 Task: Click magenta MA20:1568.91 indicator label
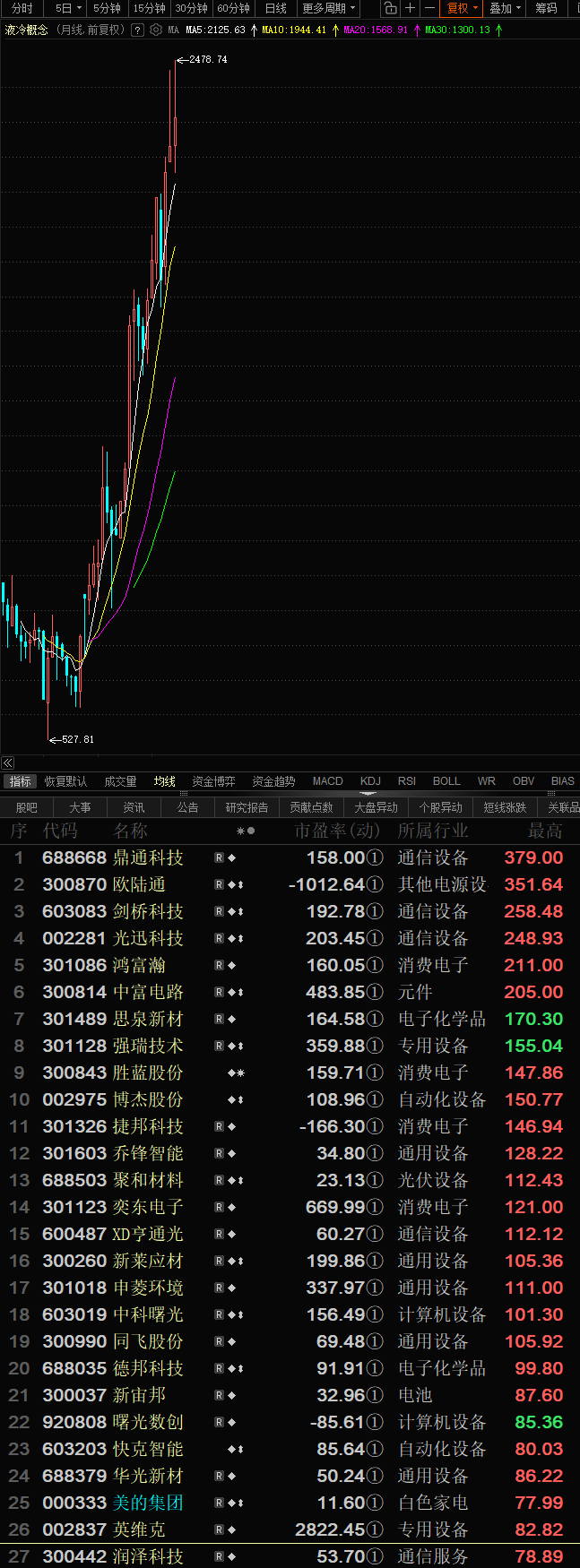pos(376,30)
